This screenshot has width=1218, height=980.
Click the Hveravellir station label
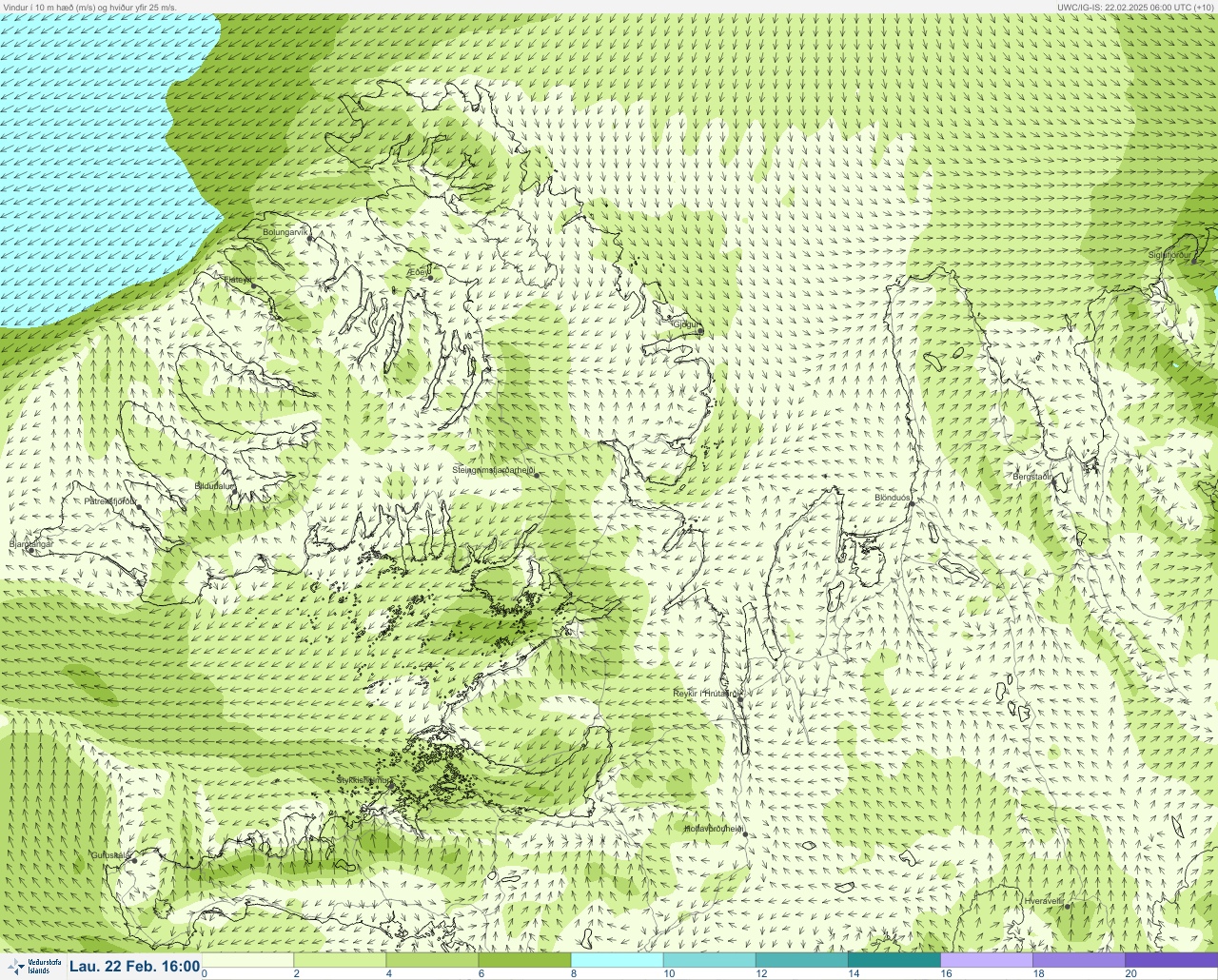pyautogui.click(x=1044, y=900)
